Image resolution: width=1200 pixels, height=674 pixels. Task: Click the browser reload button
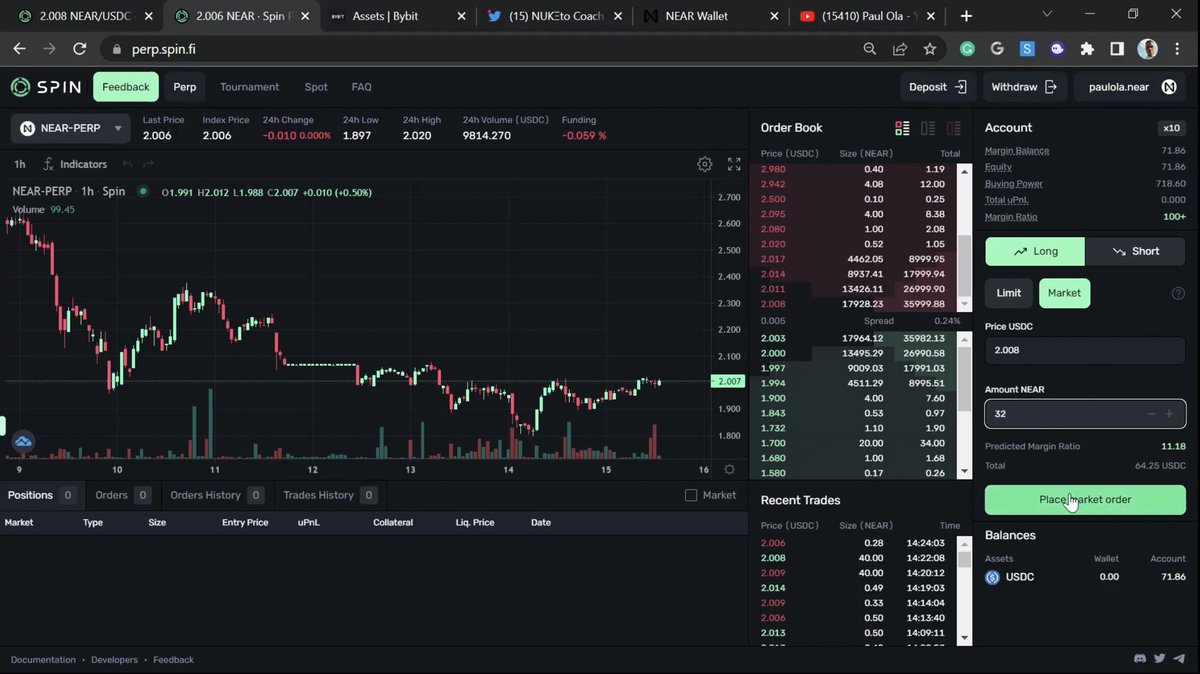79,48
